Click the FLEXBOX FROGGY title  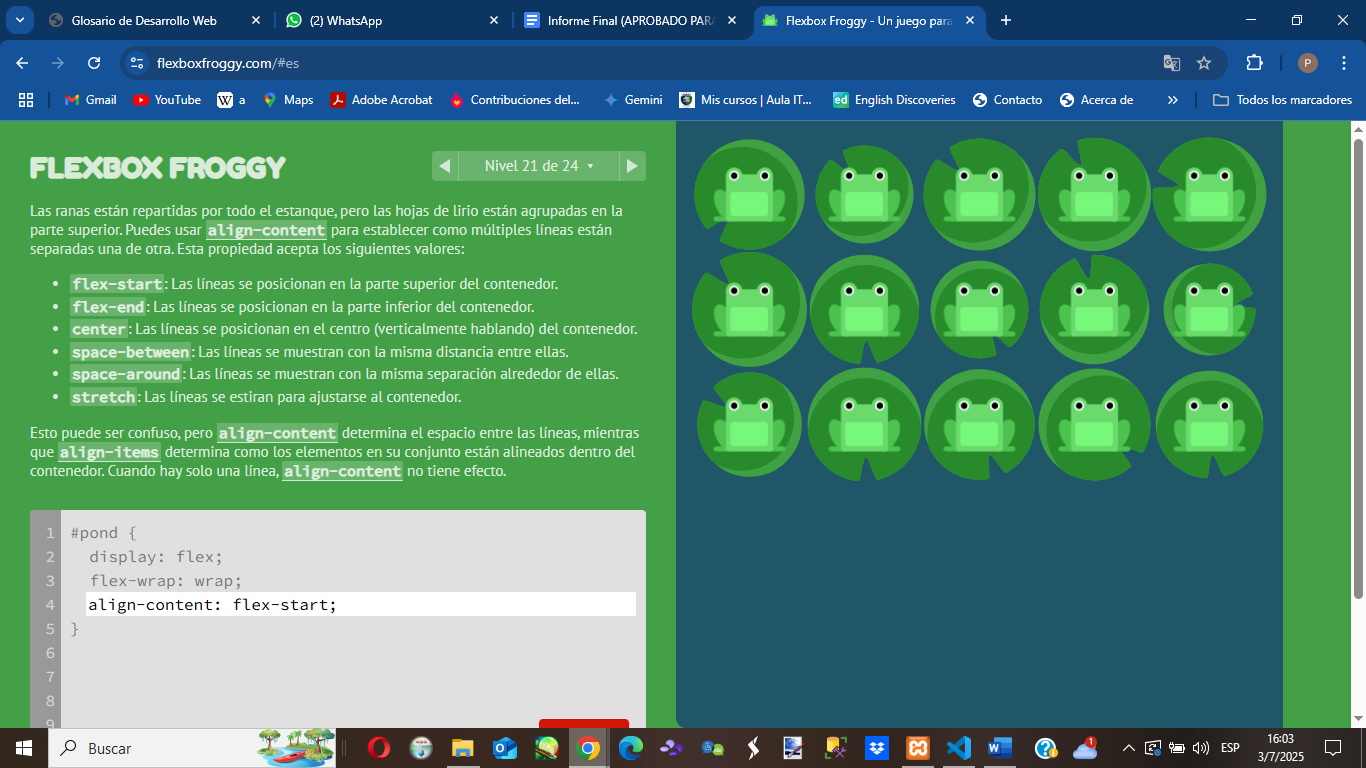pyautogui.click(x=158, y=167)
